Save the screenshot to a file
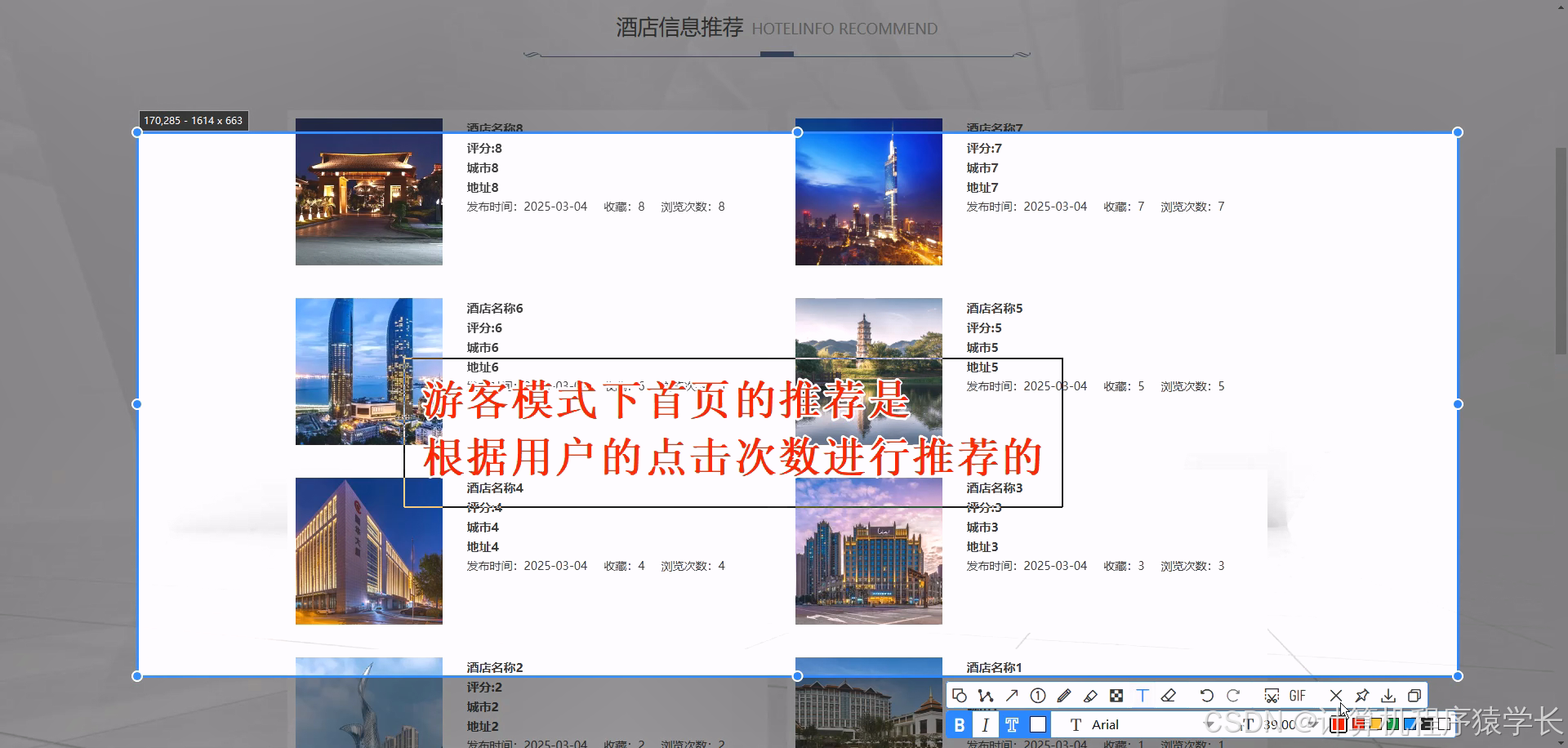The height and width of the screenshot is (748, 1568). pyautogui.click(x=1388, y=696)
